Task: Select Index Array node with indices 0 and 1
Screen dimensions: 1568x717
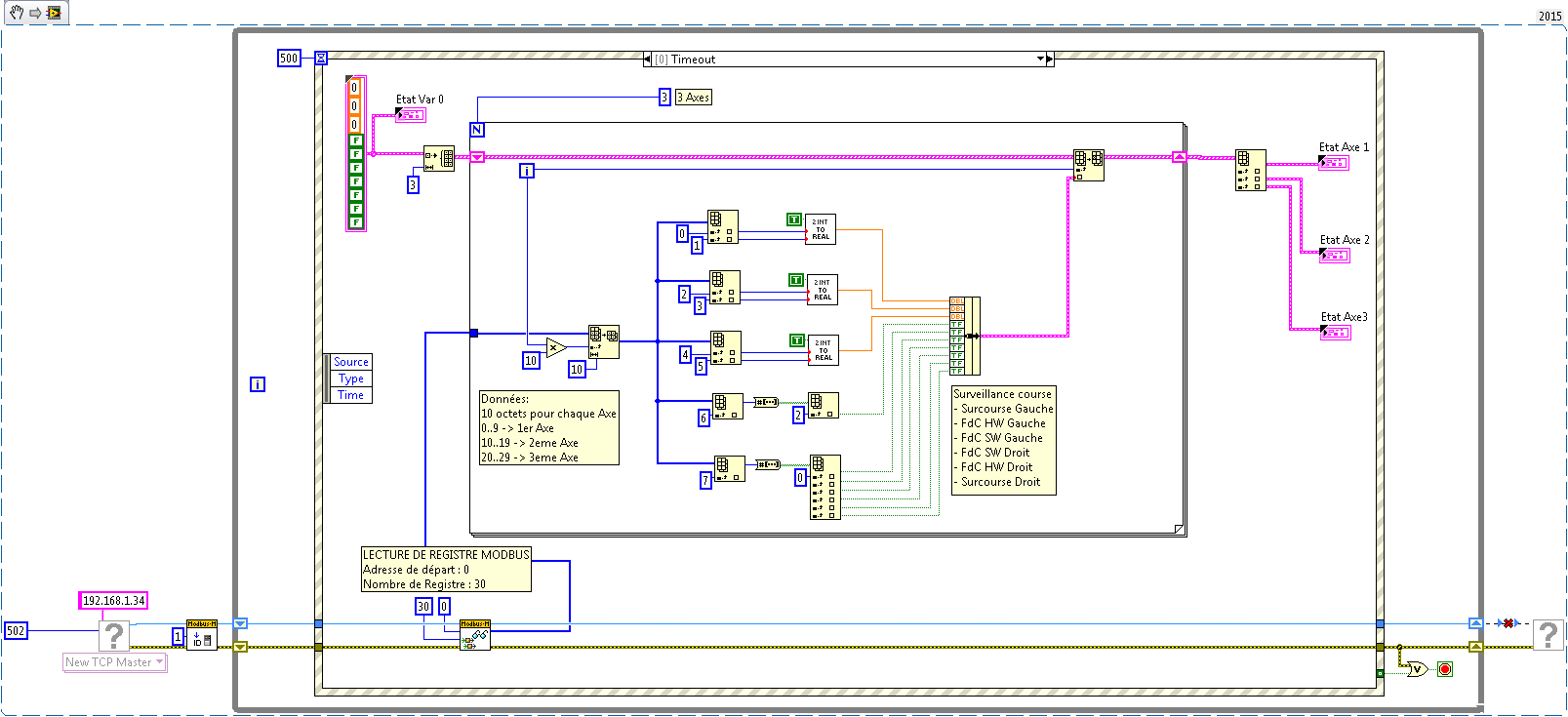Action: [x=723, y=227]
